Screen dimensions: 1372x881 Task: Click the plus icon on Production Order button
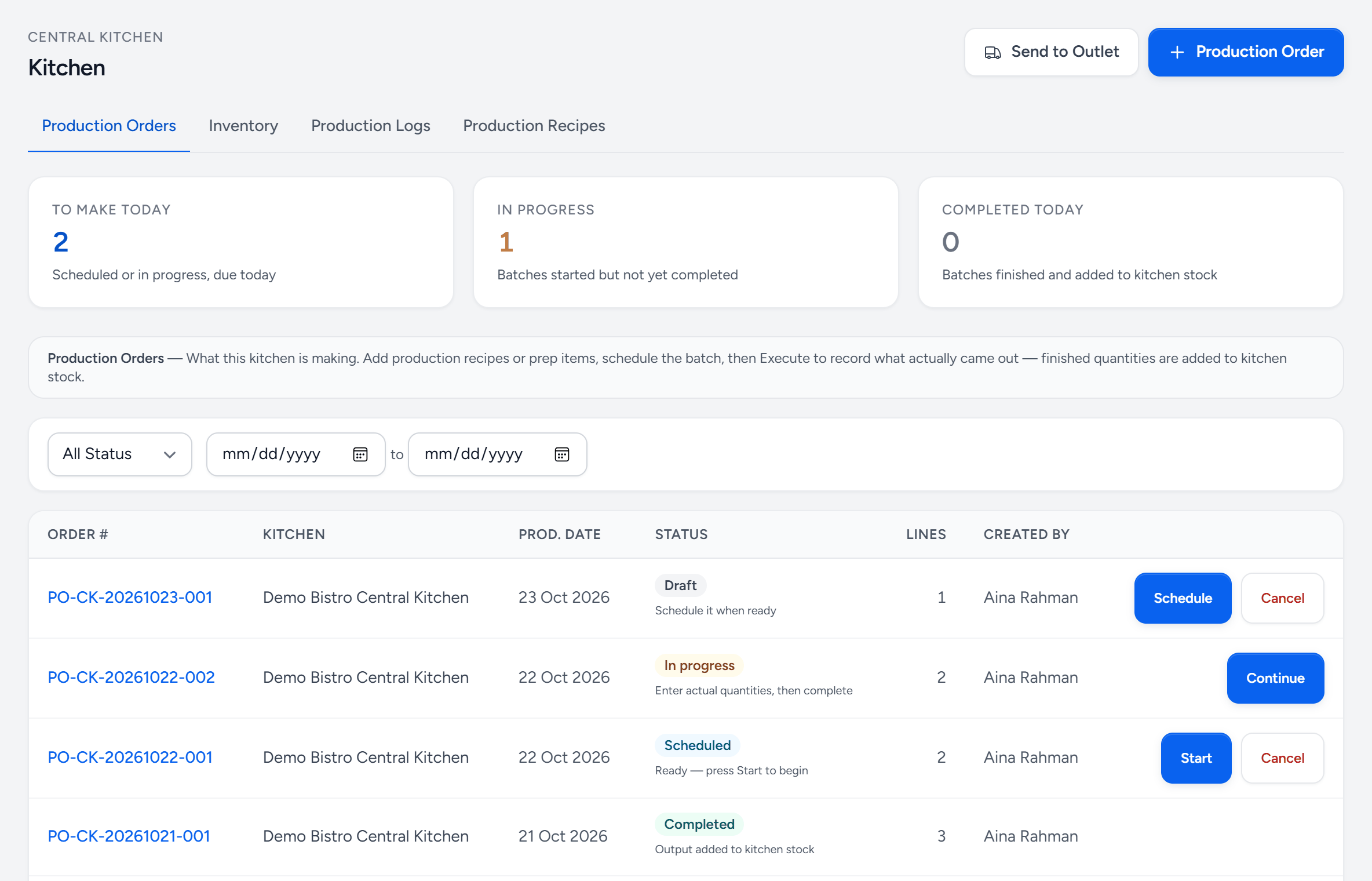point(1177,52)
